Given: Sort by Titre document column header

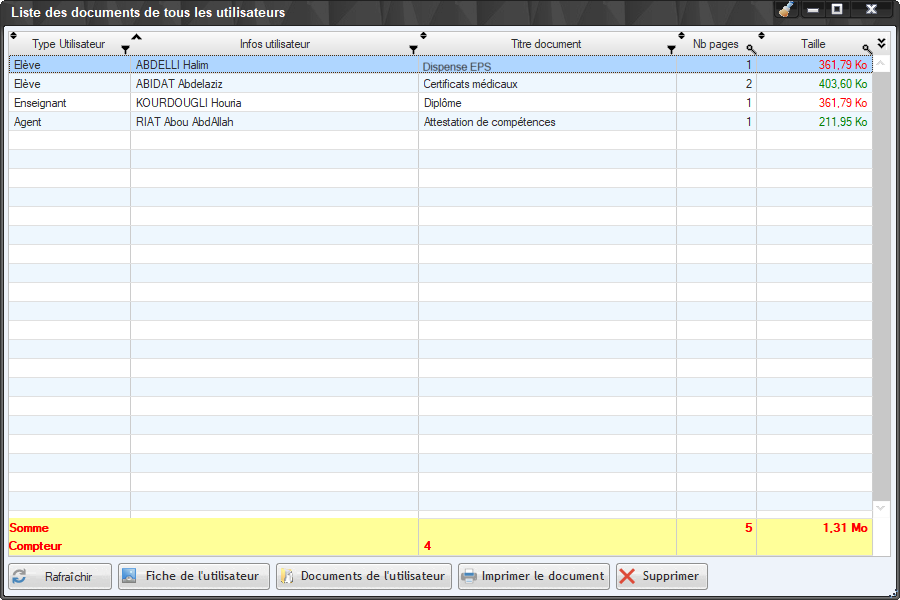Looking at the screenshot, I should coord(545,44).
